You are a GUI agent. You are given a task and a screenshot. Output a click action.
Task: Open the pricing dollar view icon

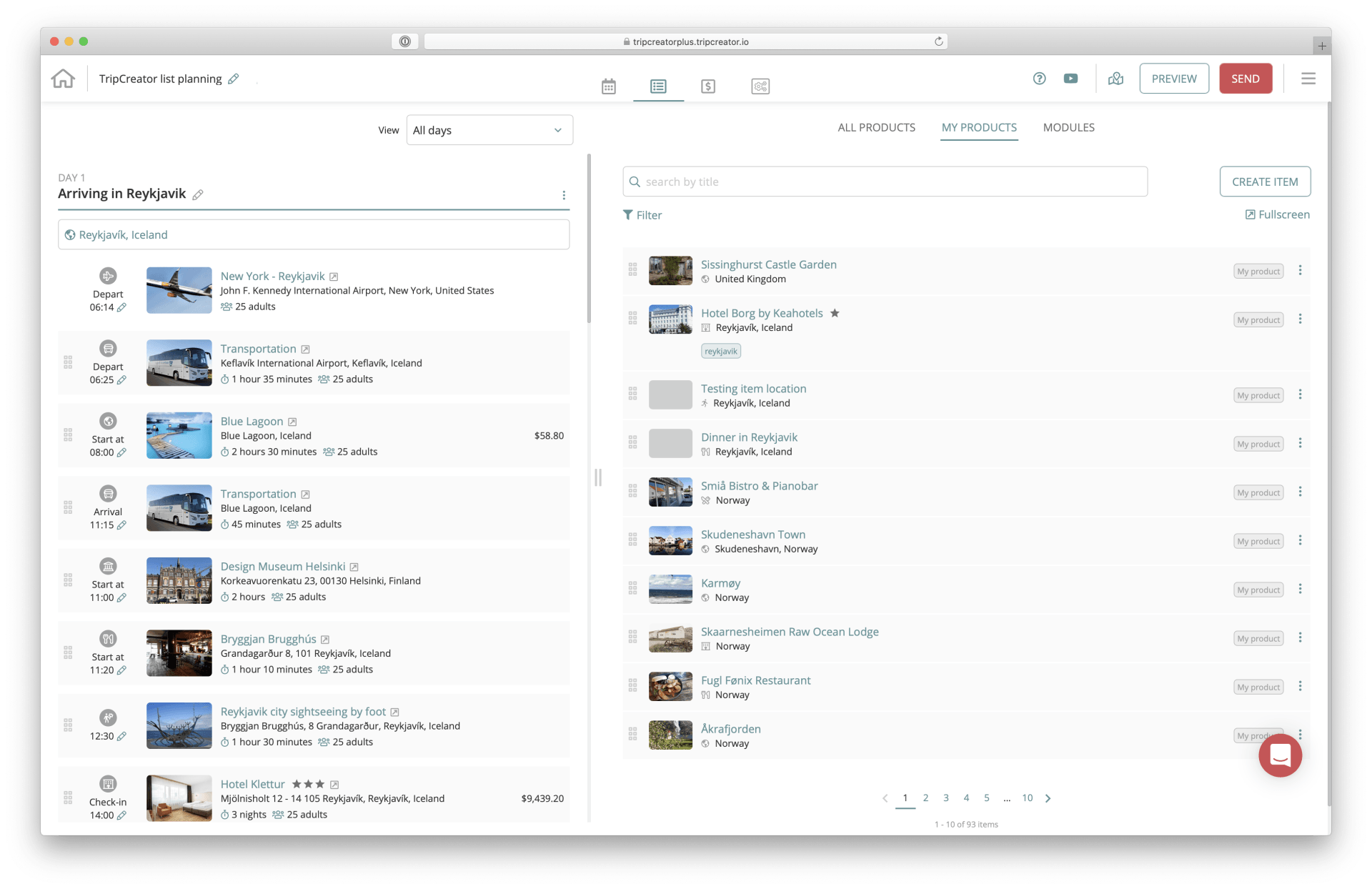pos(707,86)
